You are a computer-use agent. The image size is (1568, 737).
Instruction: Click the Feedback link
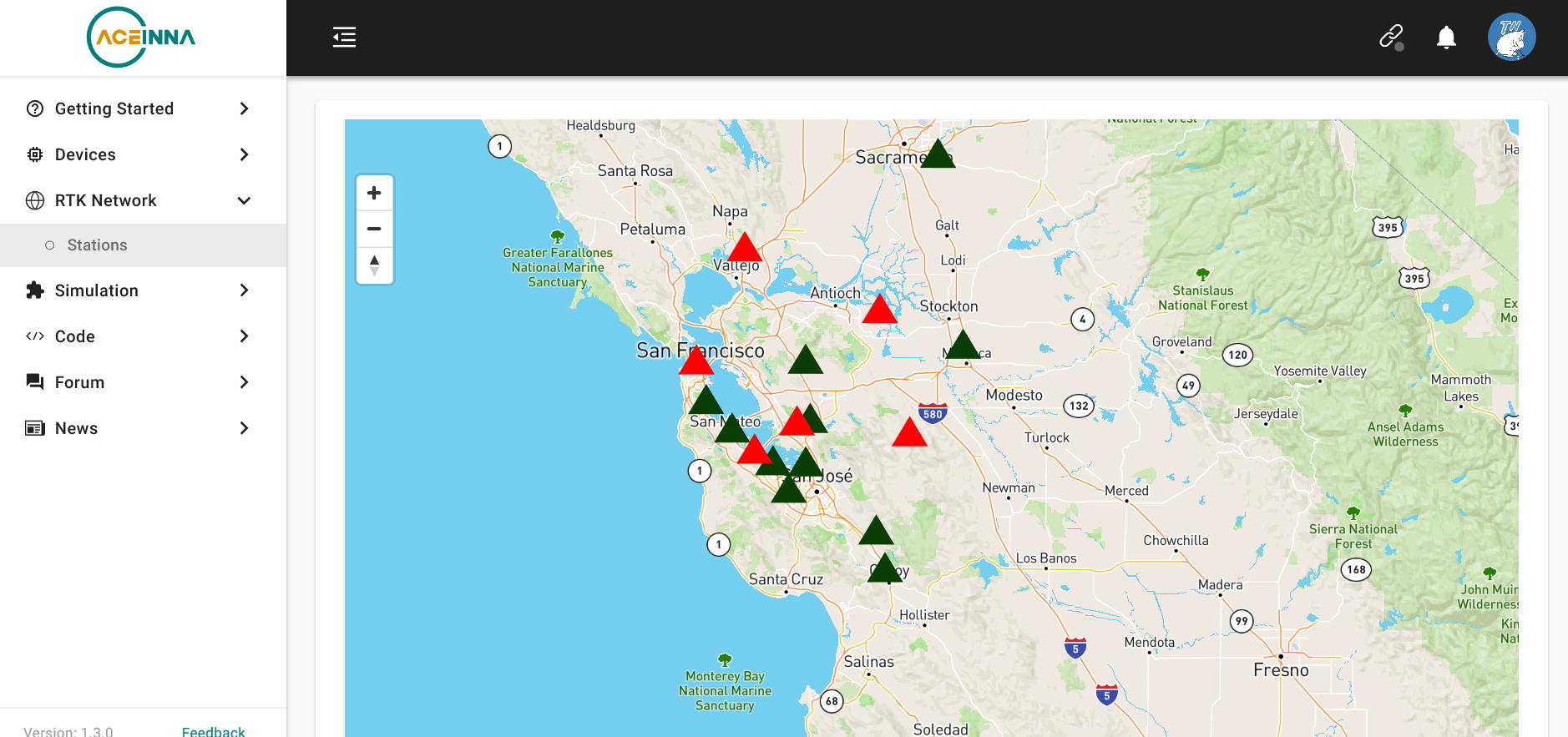coord(214,731)
